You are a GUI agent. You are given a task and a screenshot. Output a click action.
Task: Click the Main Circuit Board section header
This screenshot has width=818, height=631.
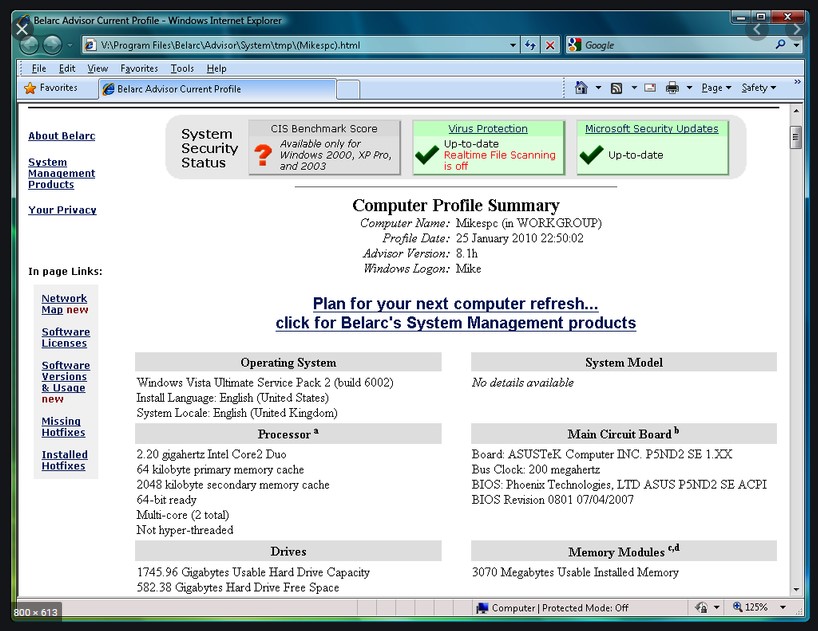(x=623, y=433)
